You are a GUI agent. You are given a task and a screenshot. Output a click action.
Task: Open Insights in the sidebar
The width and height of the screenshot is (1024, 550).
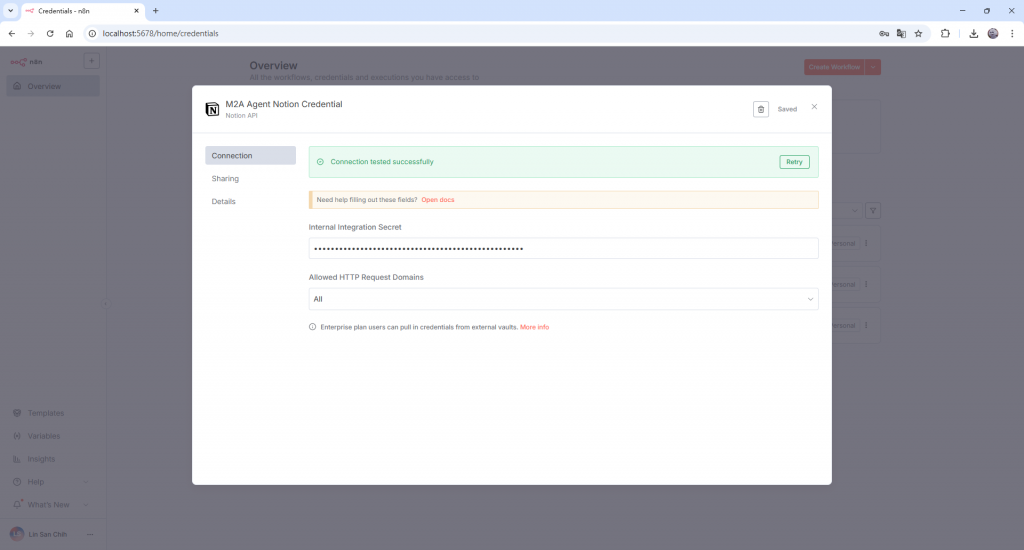coord(41,459)
